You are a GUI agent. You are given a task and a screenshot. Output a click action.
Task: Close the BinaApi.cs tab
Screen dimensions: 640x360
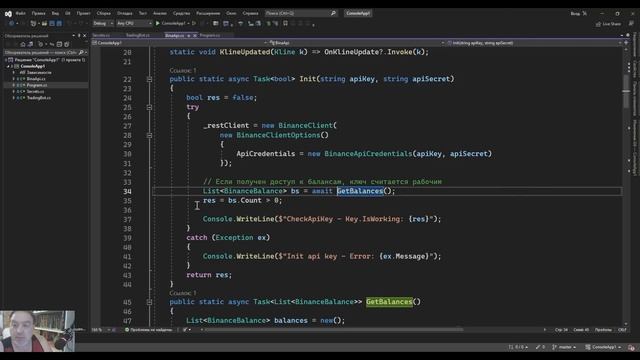195,36
